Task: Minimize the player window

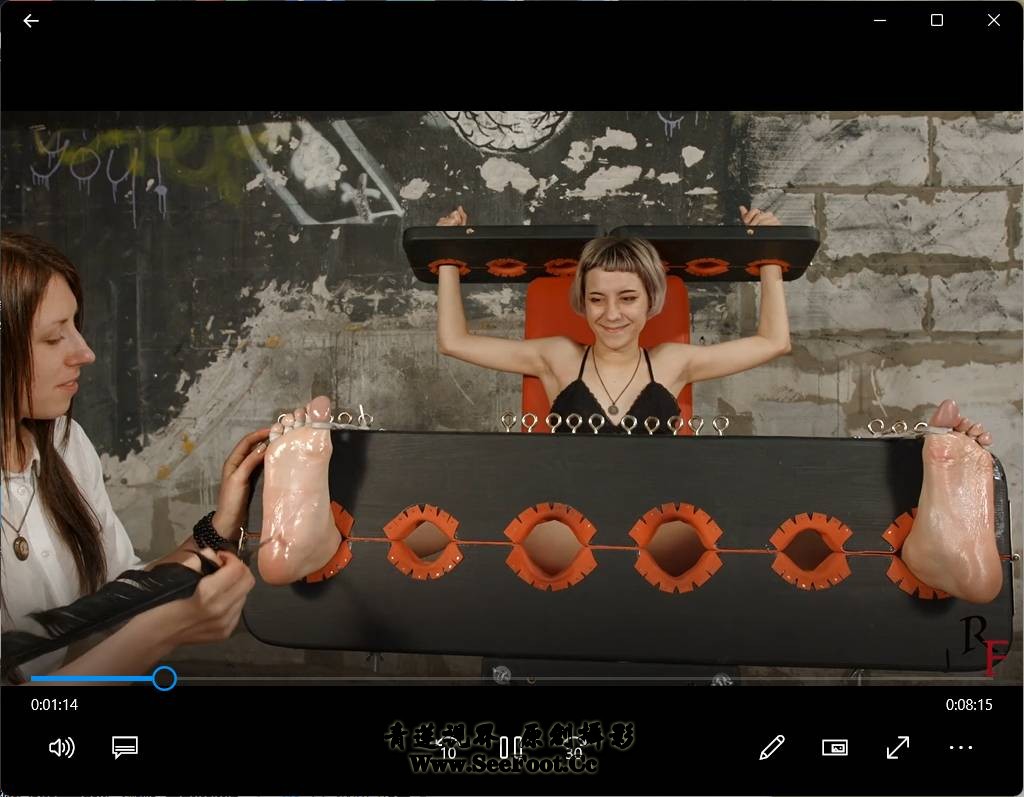Action: coord(880,20)
